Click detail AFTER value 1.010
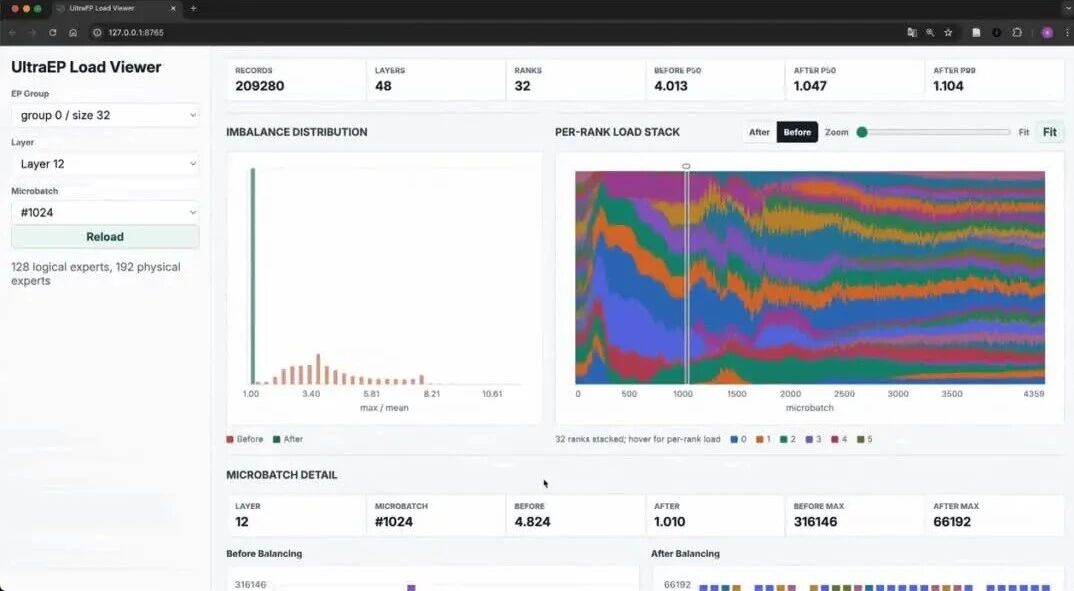 click(x=669, y=522)
